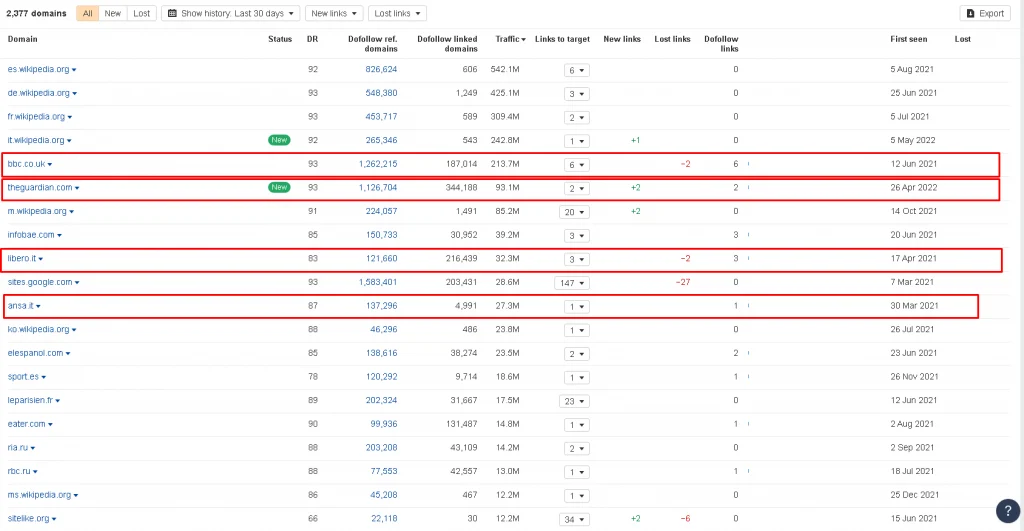The height and width of the screenshot is (531, 1024).
Task: Sort by DR column header
Action: coord(312,39)
